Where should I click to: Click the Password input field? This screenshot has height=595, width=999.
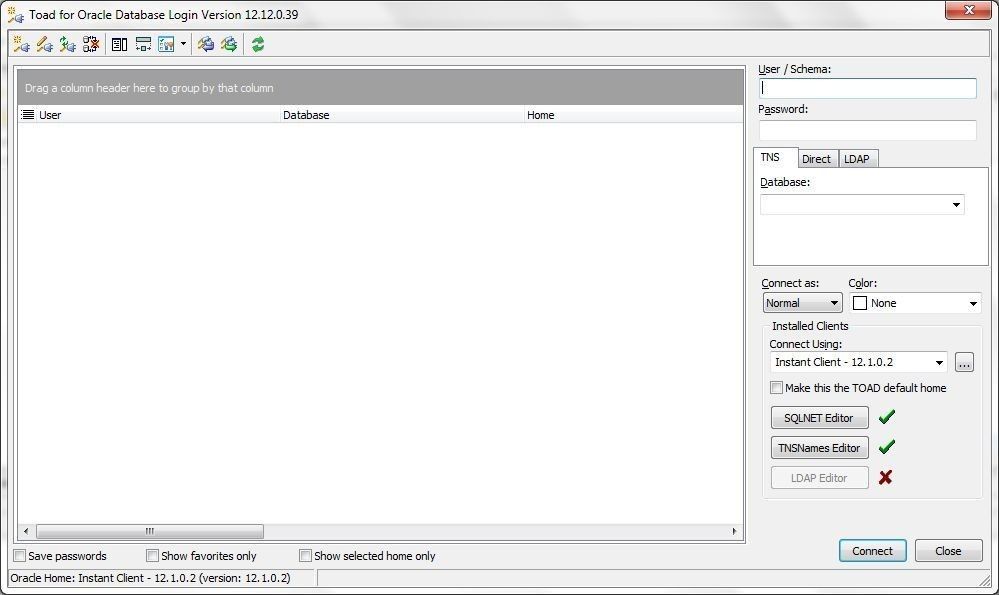point(867,130)
